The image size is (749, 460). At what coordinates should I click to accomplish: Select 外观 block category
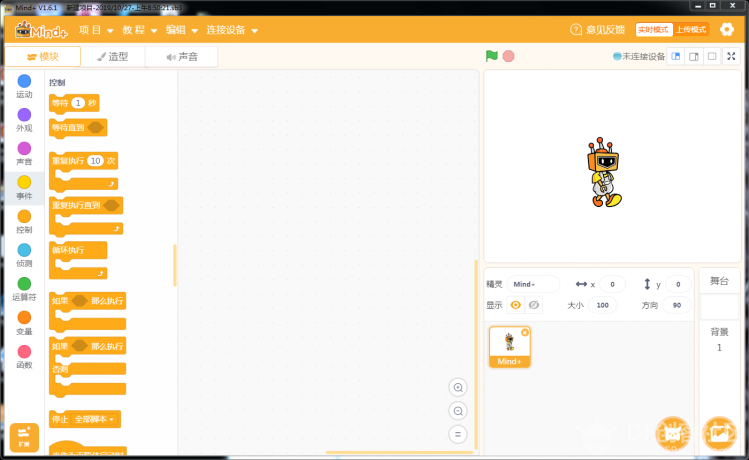click(24, 120)
